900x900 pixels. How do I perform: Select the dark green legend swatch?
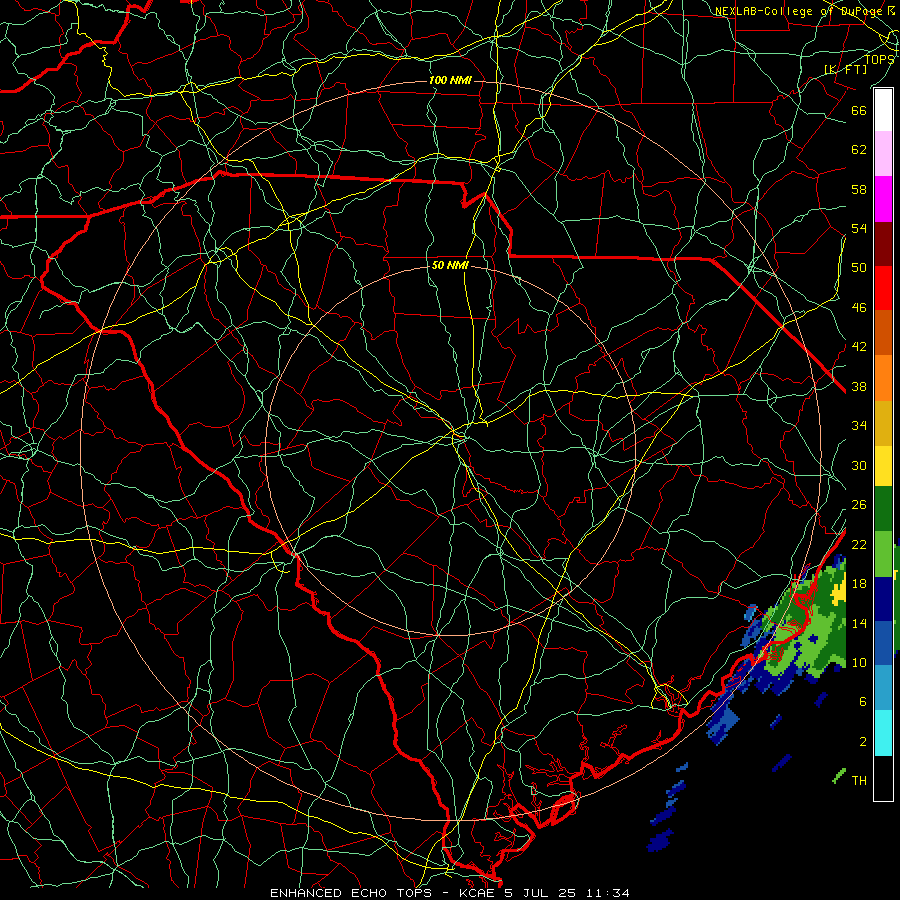(883, 509)
